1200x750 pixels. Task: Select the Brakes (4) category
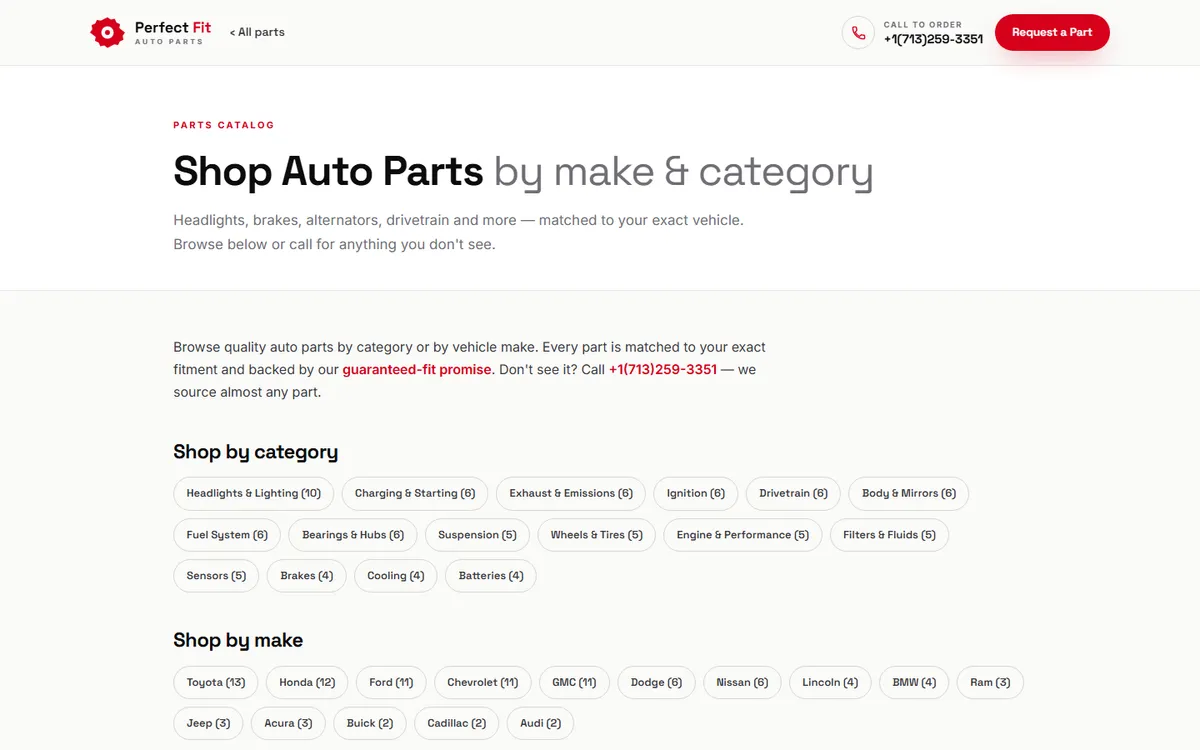(x=307, y=576)
